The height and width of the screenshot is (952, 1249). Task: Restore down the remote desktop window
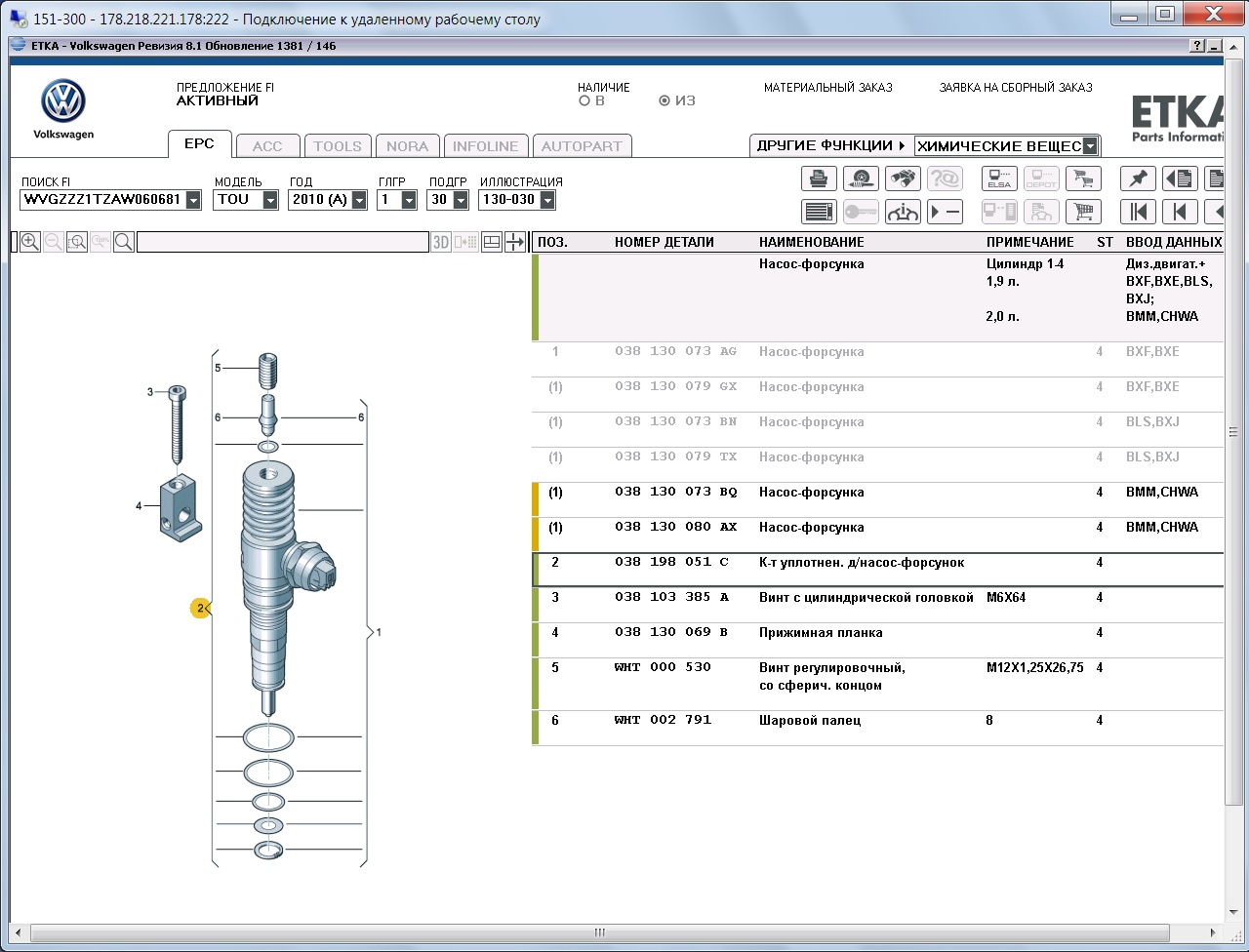1164,13
